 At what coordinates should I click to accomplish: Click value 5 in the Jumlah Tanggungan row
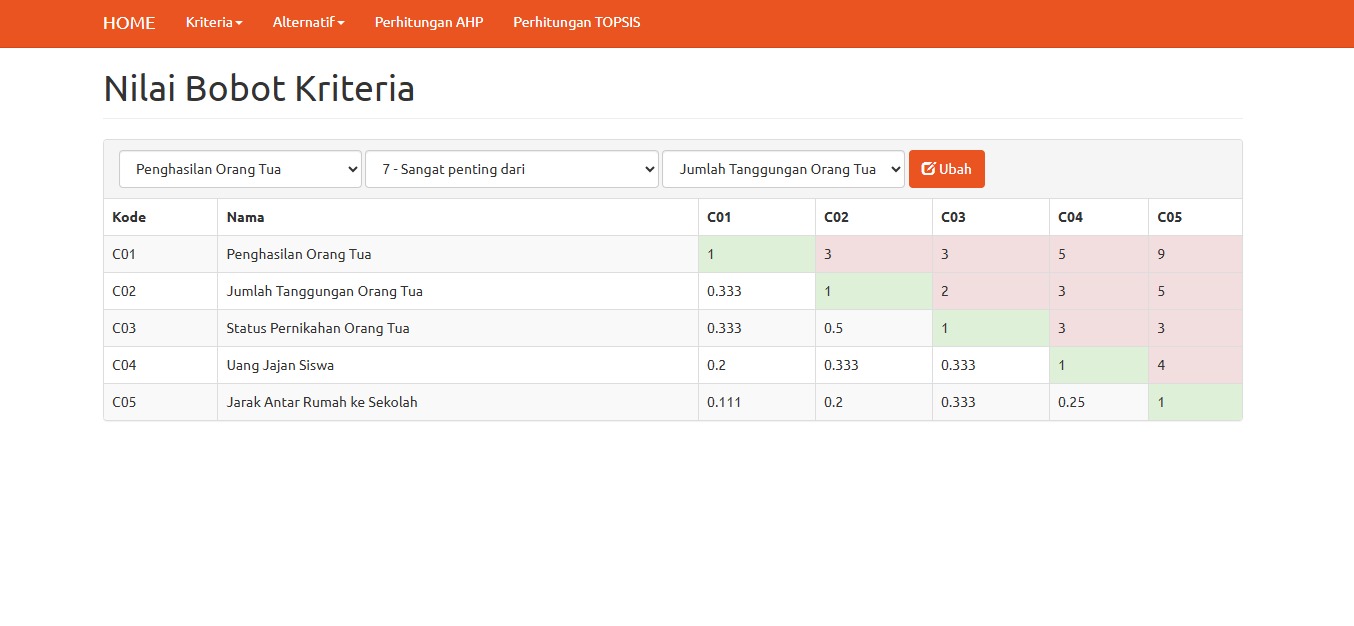click(1195, 291)
